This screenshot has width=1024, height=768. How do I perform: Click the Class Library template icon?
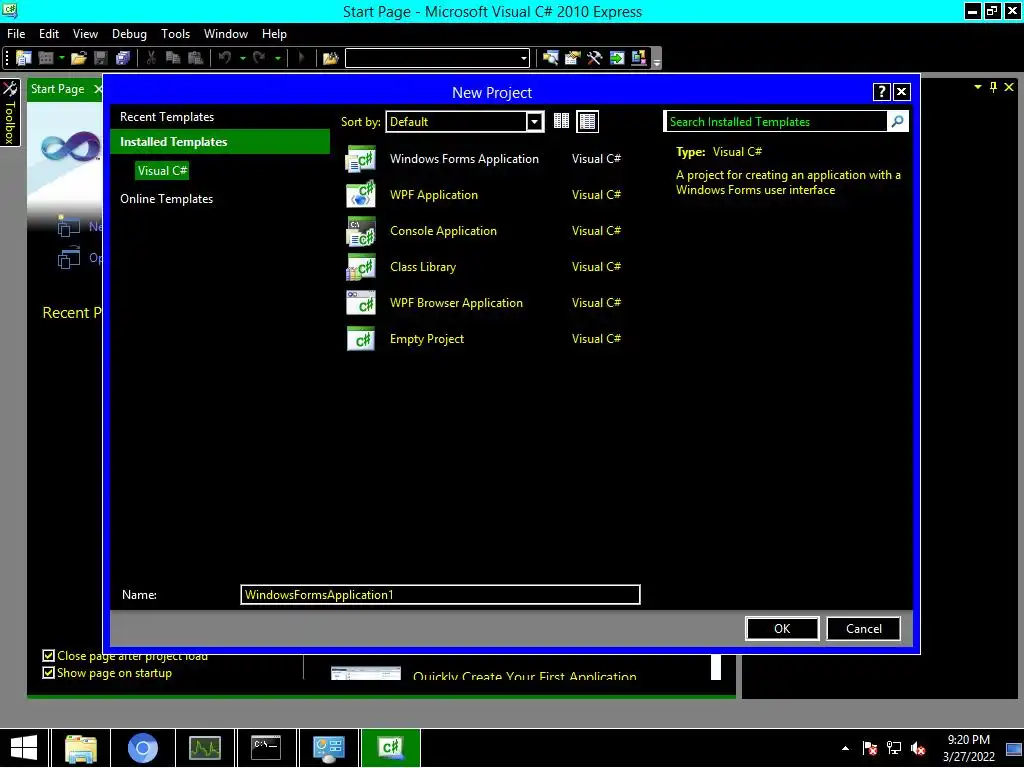point(360,266)
